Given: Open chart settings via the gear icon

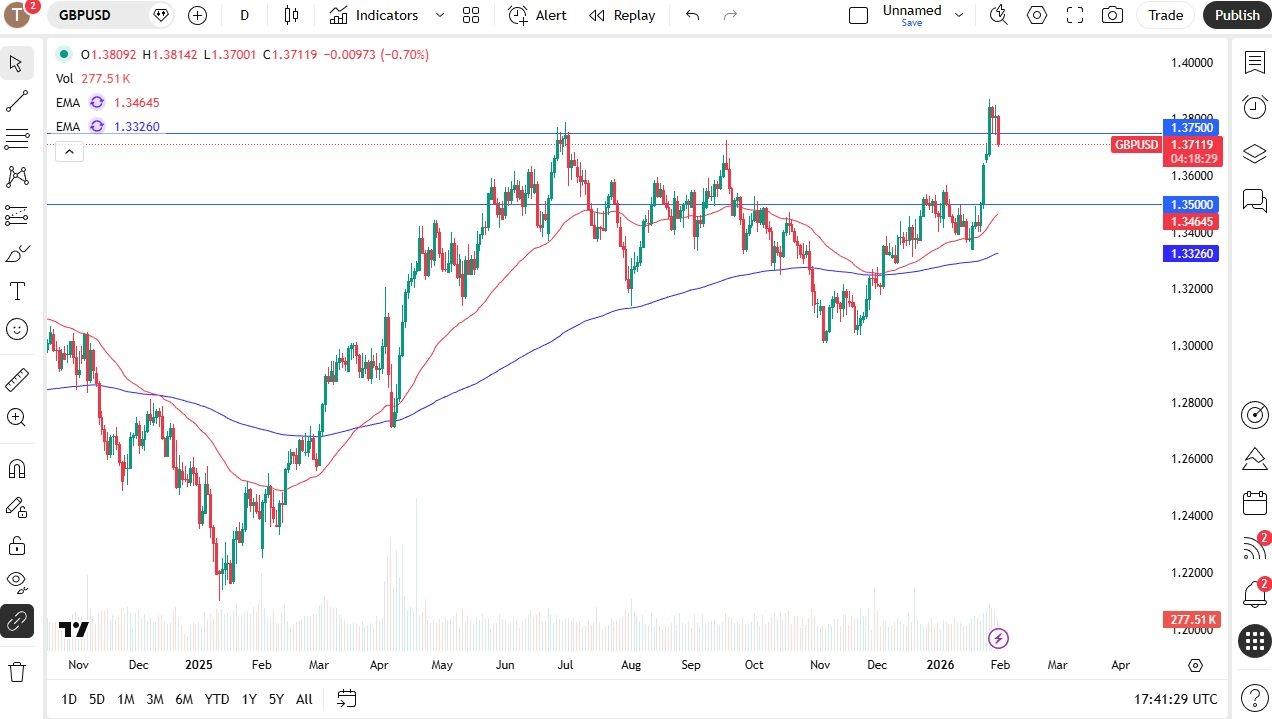Looking at the screenshot, I should point(1036,15).
